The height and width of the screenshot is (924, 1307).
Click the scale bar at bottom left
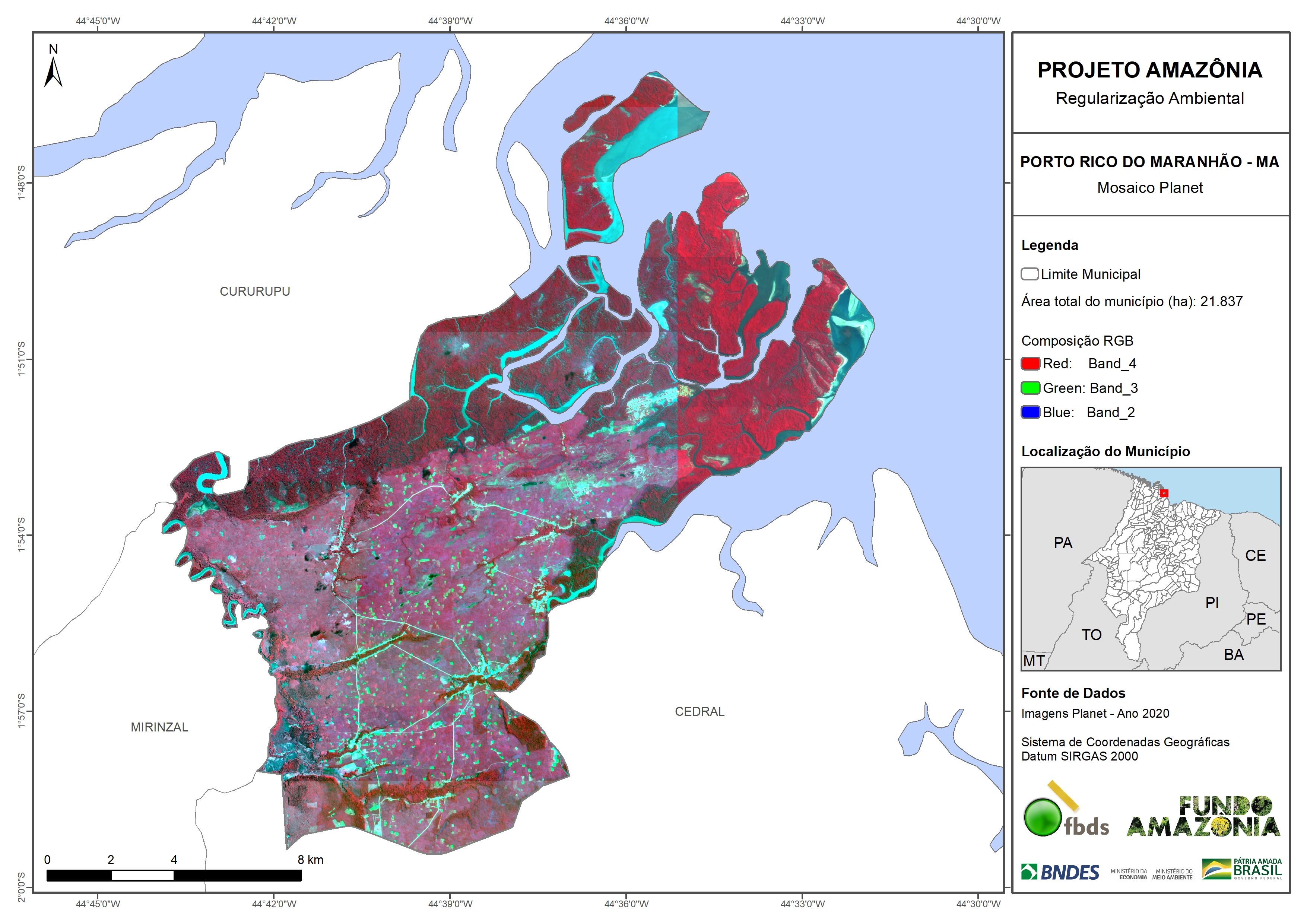(x=174, y=875)
